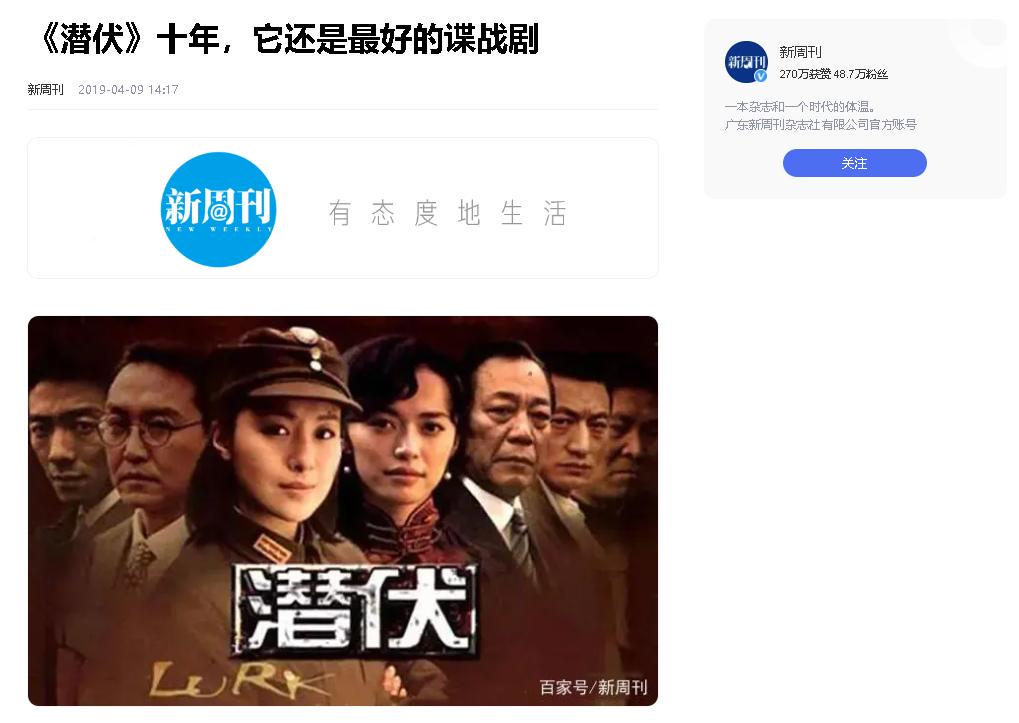Click the blue 关注 follow button

[854, 163]
